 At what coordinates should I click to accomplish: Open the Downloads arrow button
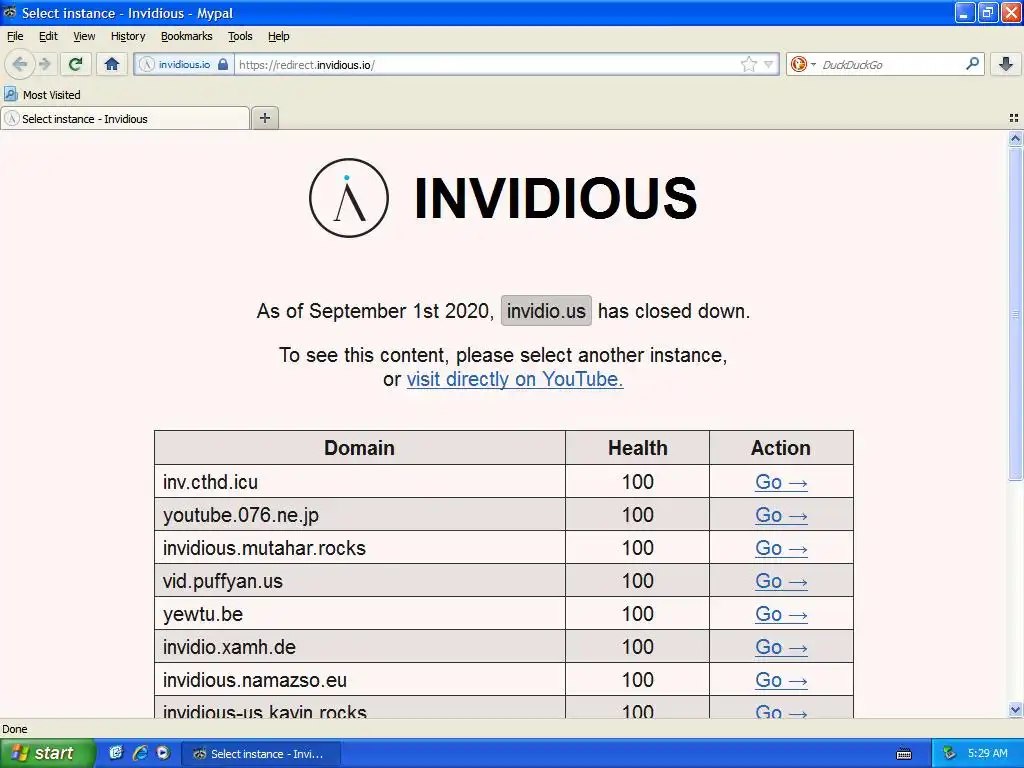(1006, 64)
